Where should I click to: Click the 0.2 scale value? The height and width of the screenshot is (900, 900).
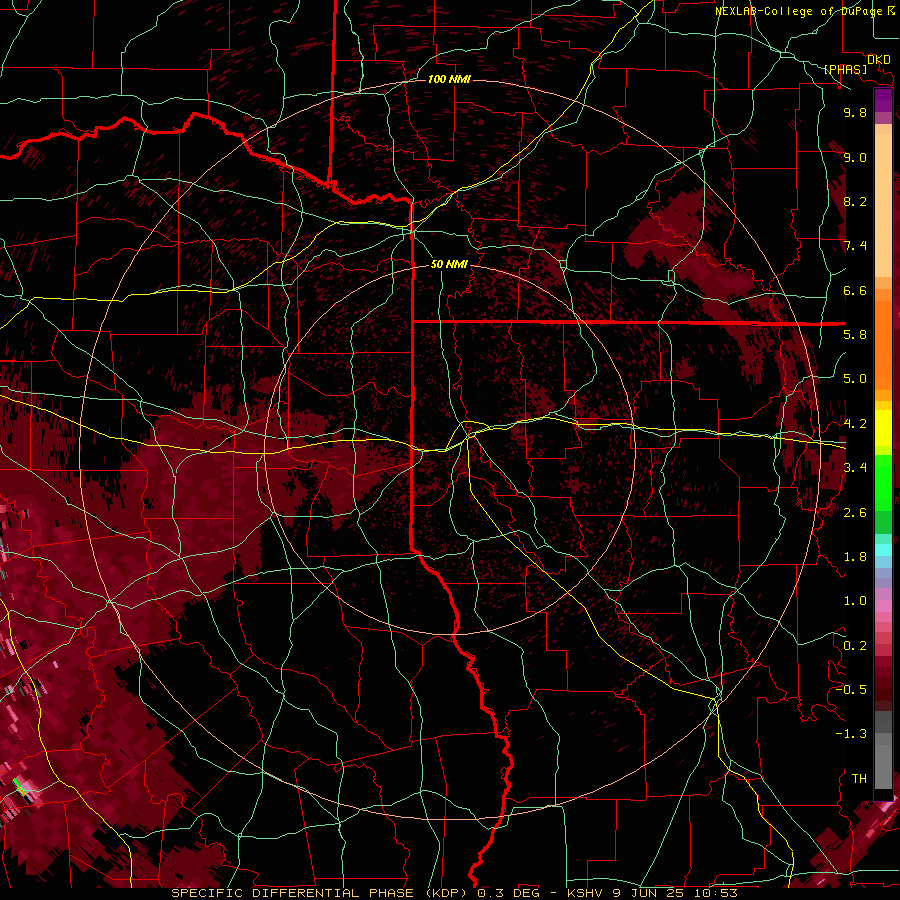[x=855, y=646]
